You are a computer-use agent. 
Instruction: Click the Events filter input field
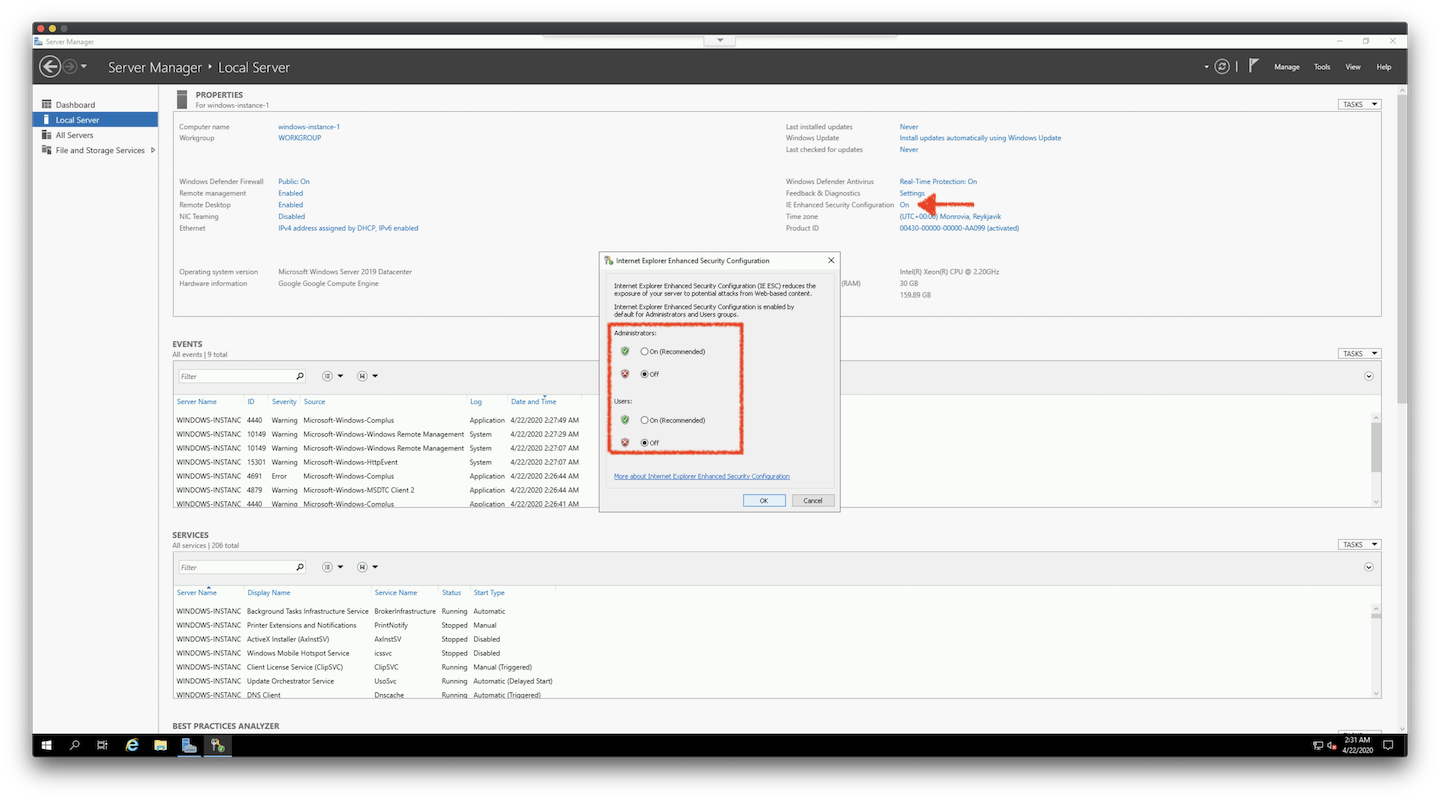236,376
